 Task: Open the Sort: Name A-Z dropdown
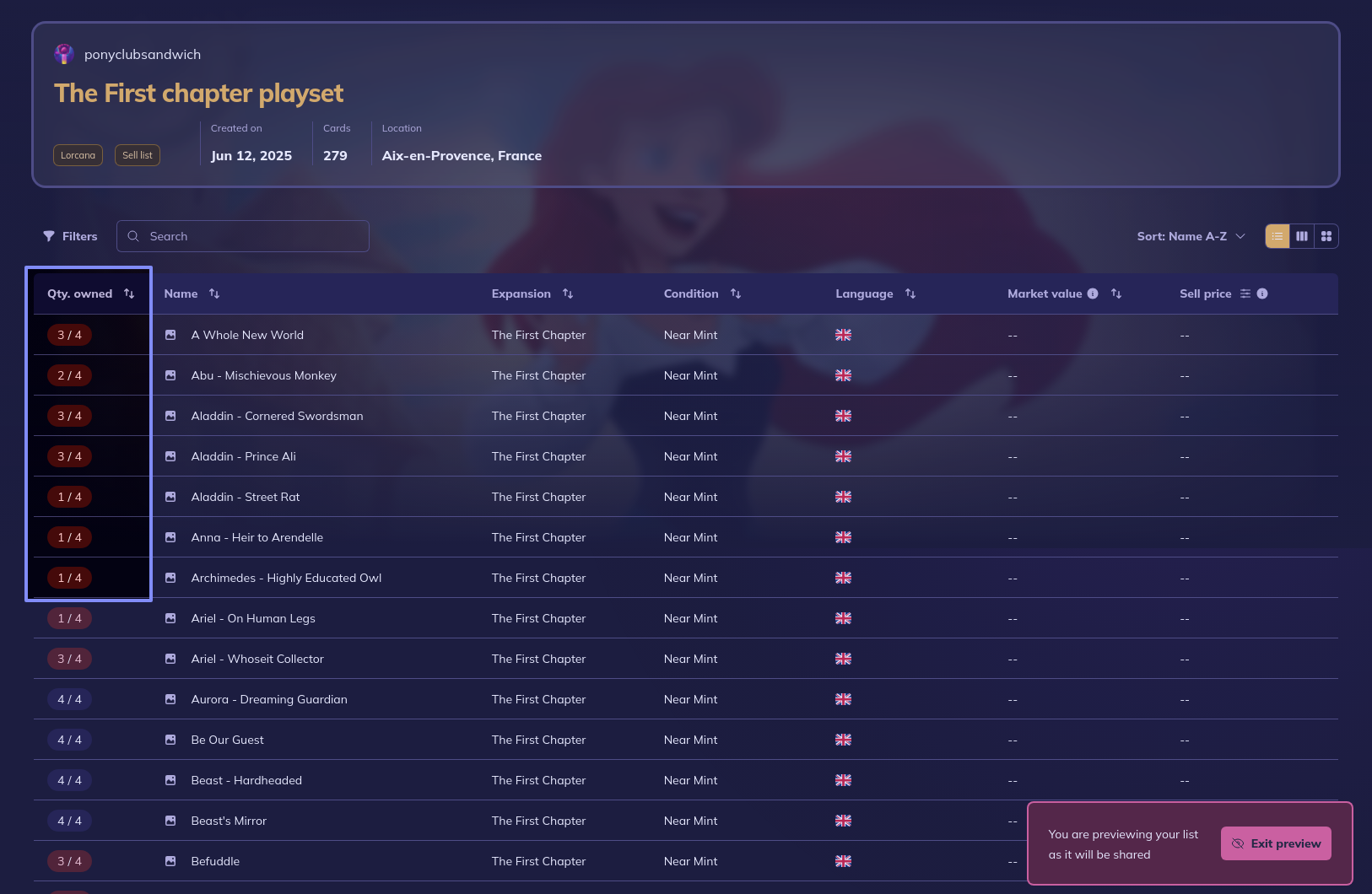click(1191, 236)
